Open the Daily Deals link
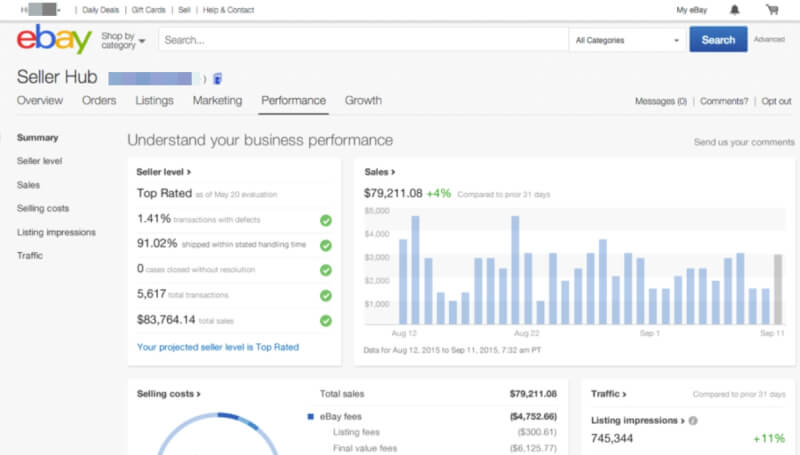Viewport: 800px width, 455px height. pos(100,10)
